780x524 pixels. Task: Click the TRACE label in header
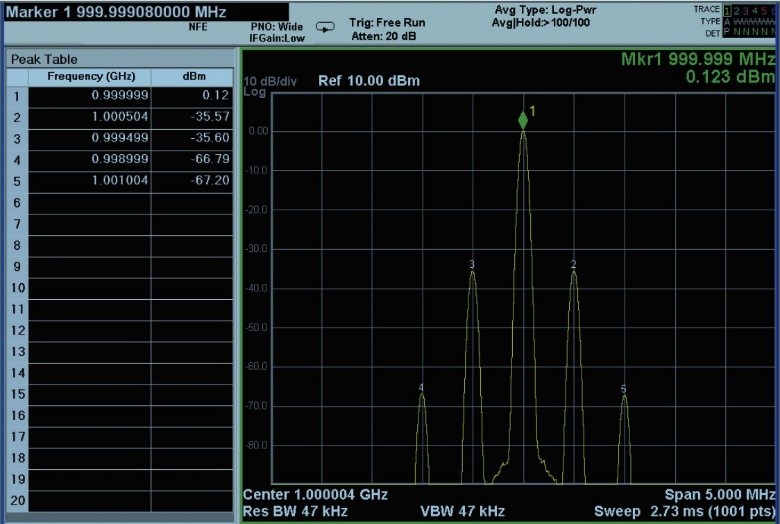706,9
